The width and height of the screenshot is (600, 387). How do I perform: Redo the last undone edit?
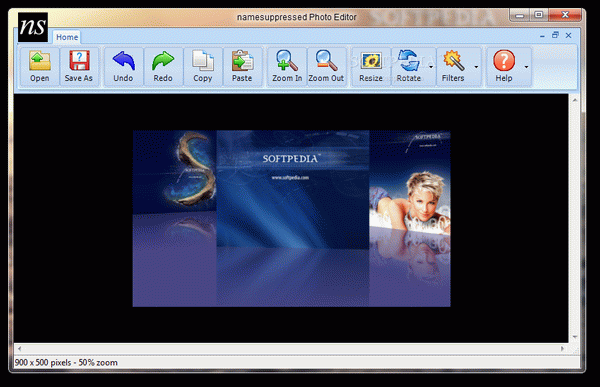pos(163,66)
